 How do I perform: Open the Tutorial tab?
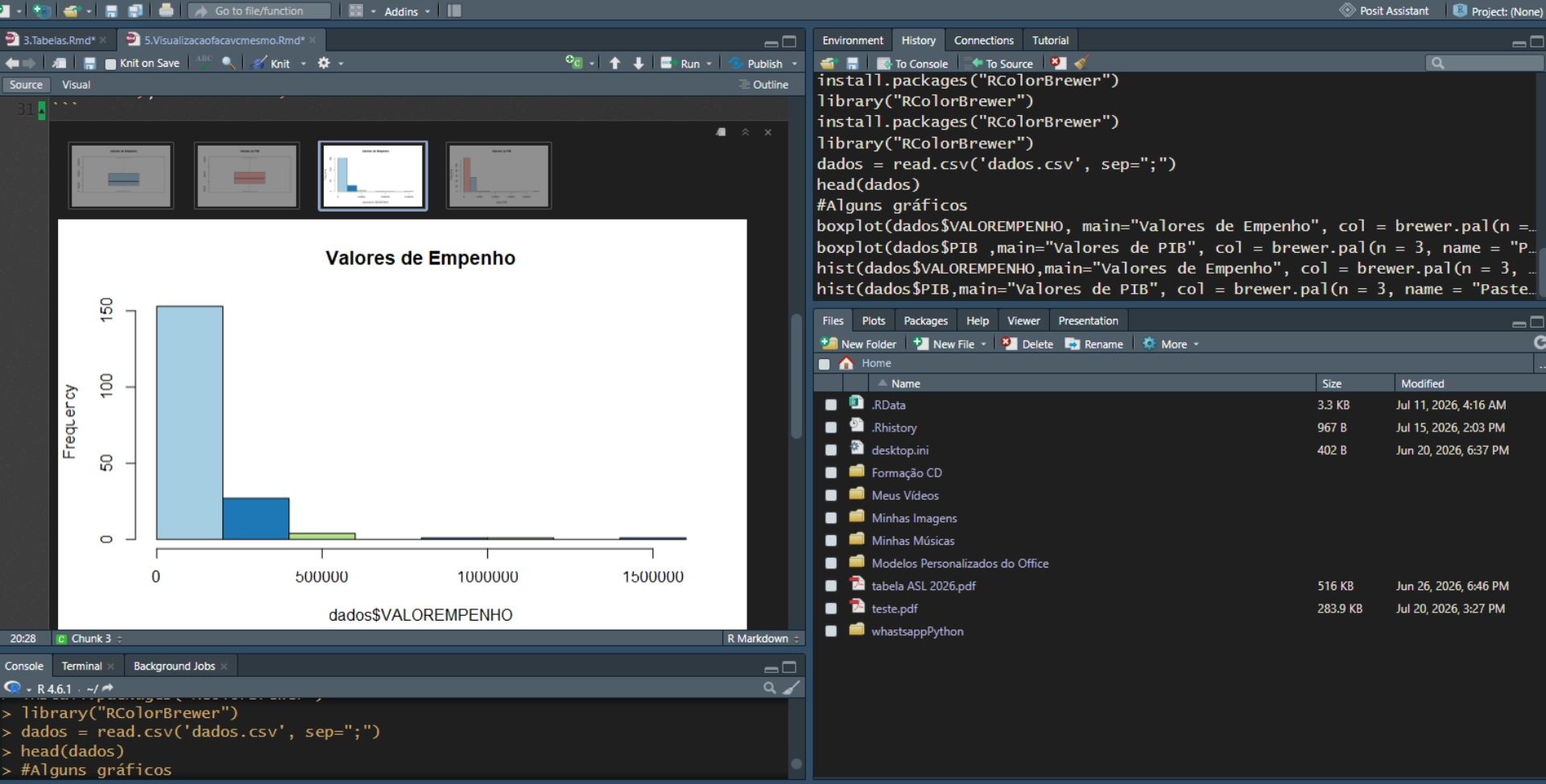pyautogui.click(x=1050, y=40)
